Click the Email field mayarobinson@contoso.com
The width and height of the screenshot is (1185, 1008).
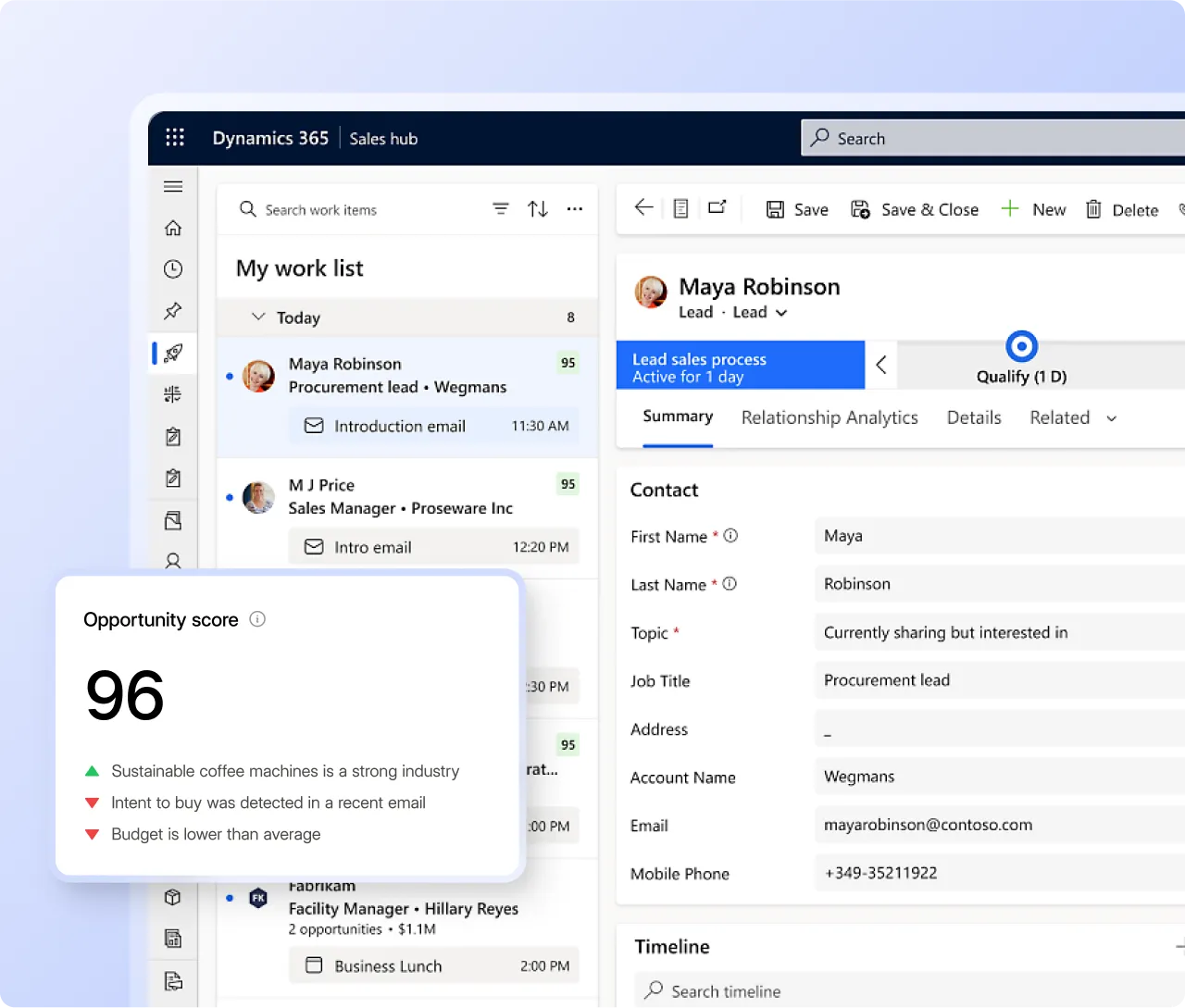pyautogui.click(x=1000, y=825)
